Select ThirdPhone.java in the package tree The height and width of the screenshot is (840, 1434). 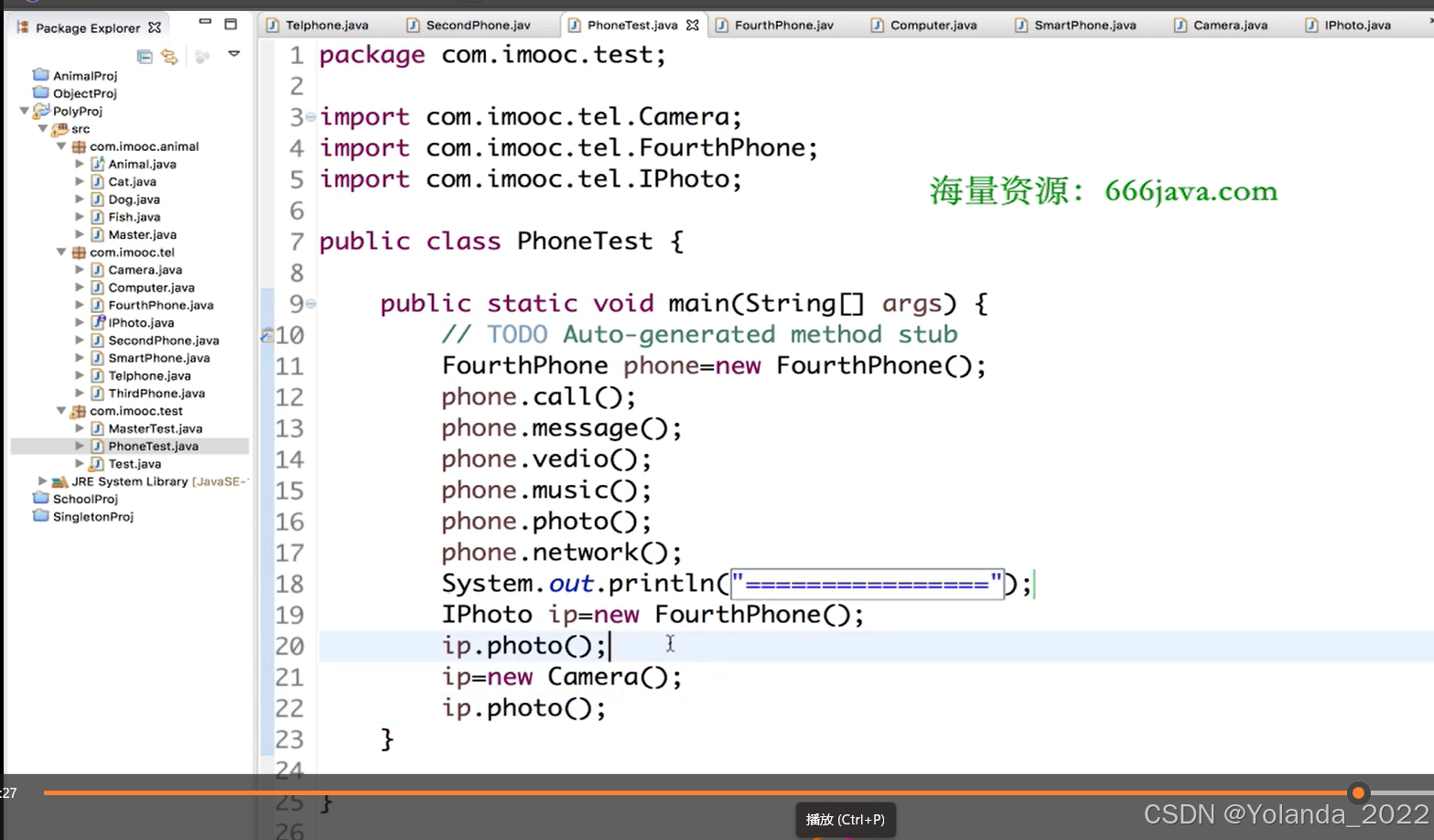(156, 393)
